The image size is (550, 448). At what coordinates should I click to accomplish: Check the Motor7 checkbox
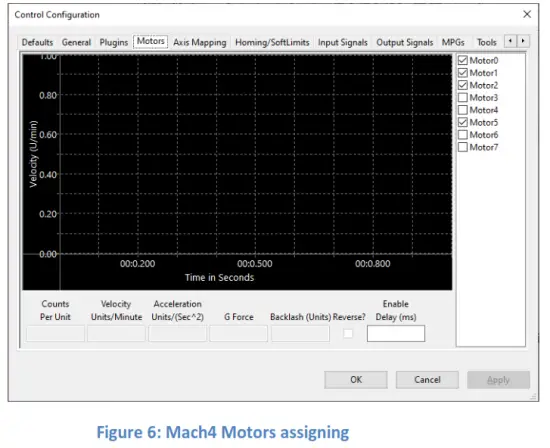463,147
